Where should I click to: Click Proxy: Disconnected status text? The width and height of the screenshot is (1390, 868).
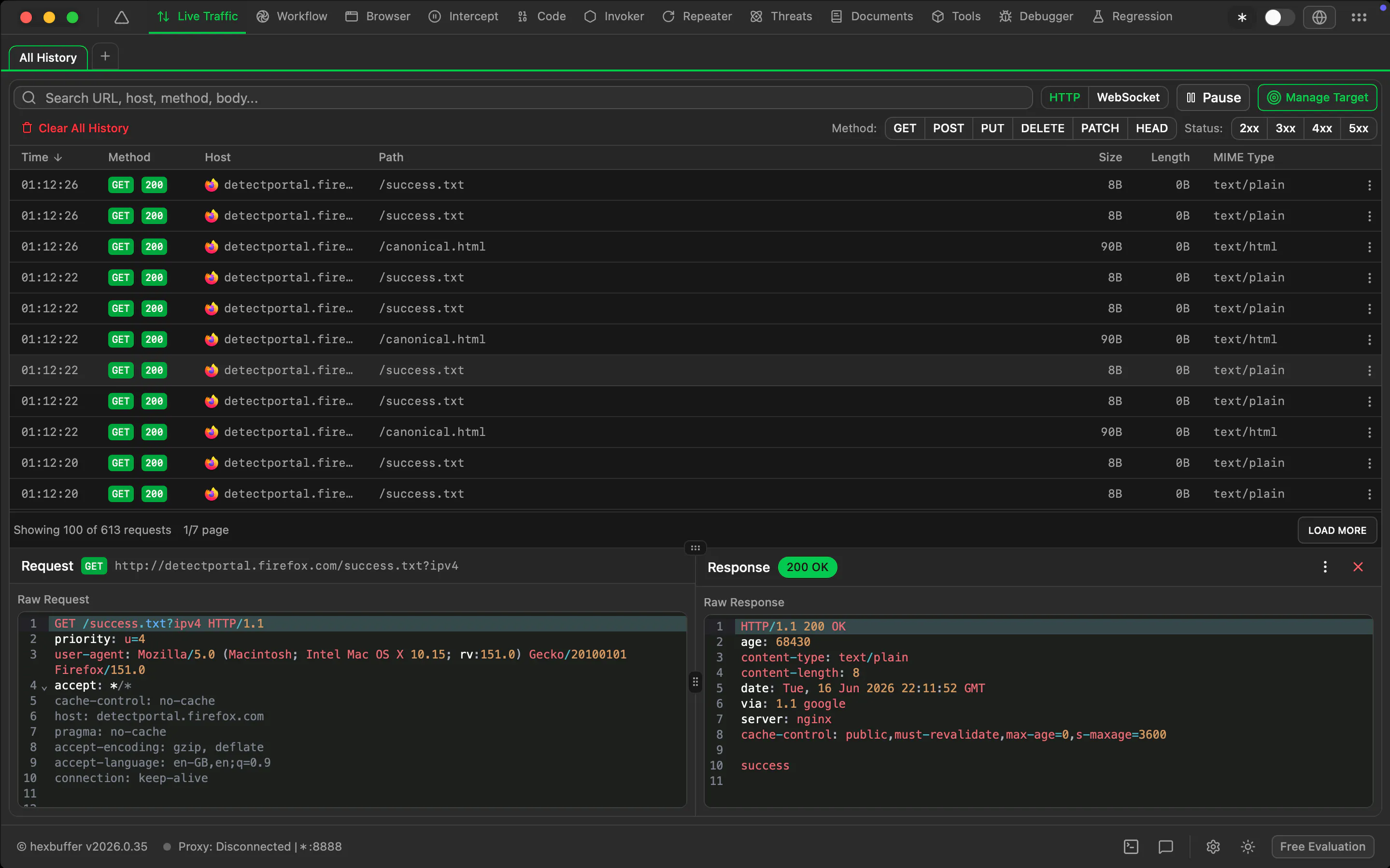click(259, 847)
